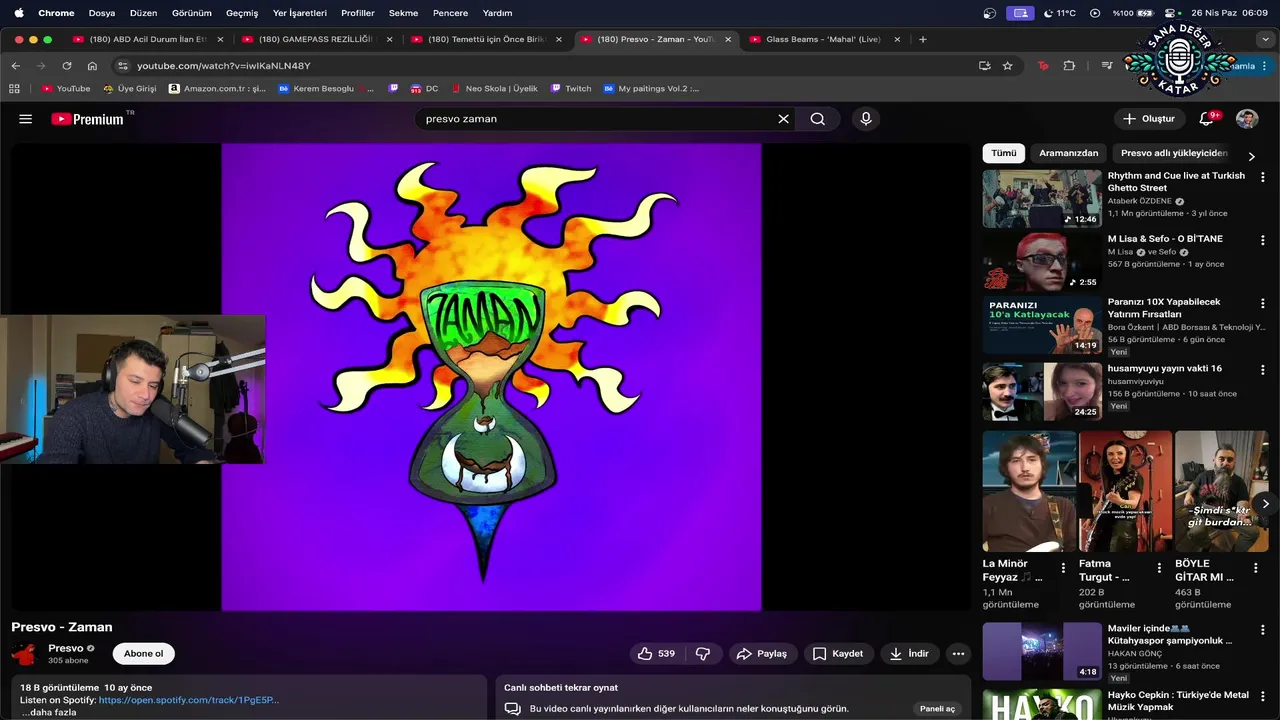Open Chrome apps grid in bookmarks bar
This screenshot has width=1280, height=720.
click(x=14, y=89)
